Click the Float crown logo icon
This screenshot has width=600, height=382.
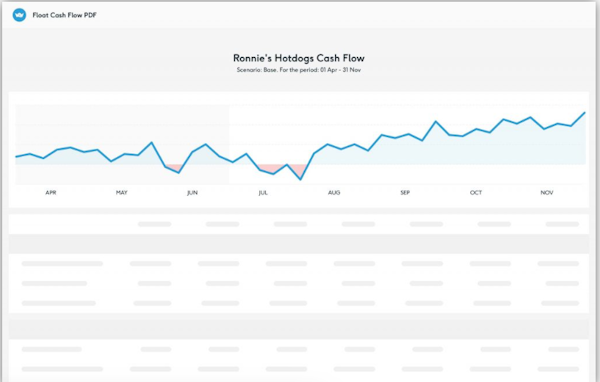click(x=19, y=15)
